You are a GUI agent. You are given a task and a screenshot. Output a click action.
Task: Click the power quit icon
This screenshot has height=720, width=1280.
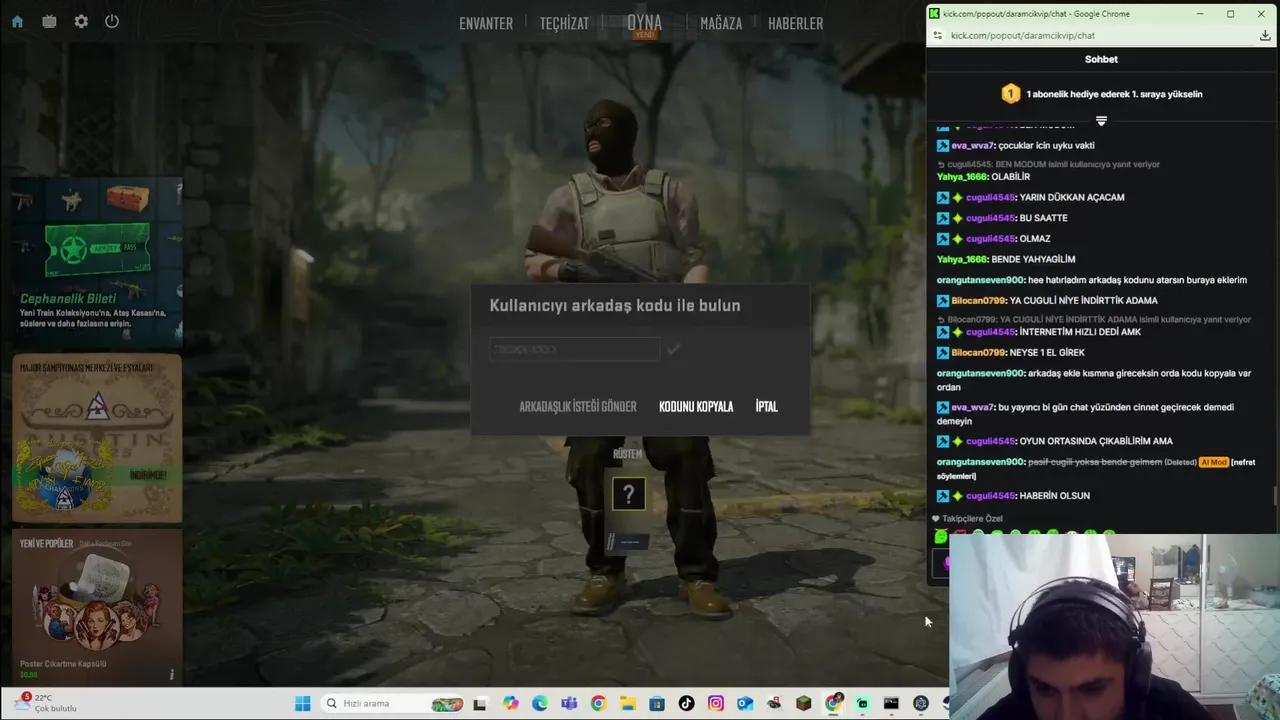coord(112,21)
